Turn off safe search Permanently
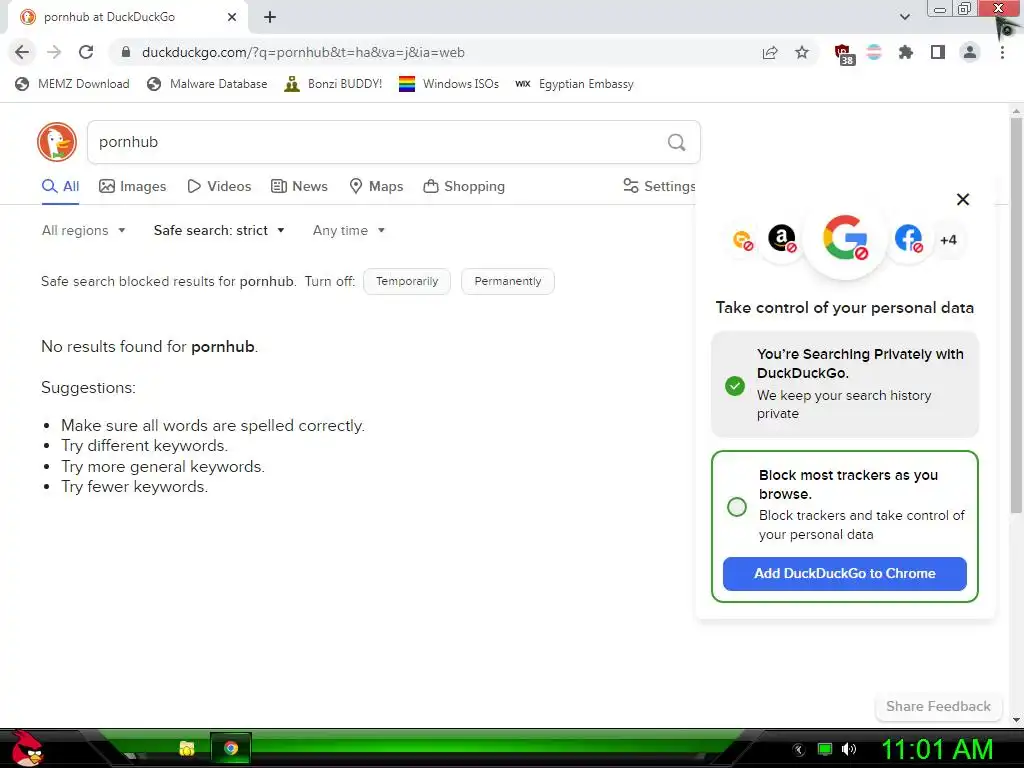Screen dimensions: 1024x768 (507, 281)
